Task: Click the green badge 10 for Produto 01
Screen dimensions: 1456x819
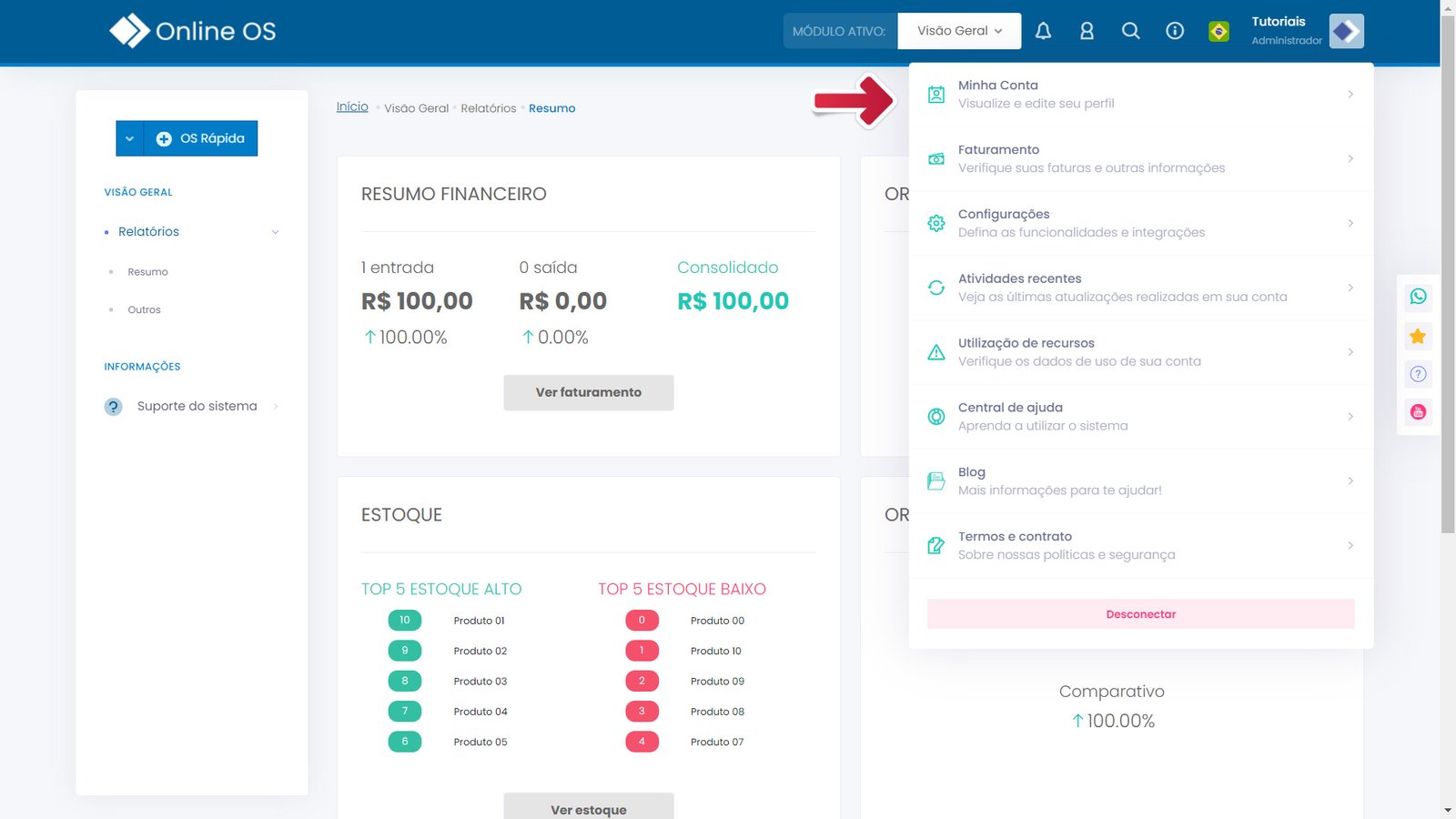Action: click(405, 621)
